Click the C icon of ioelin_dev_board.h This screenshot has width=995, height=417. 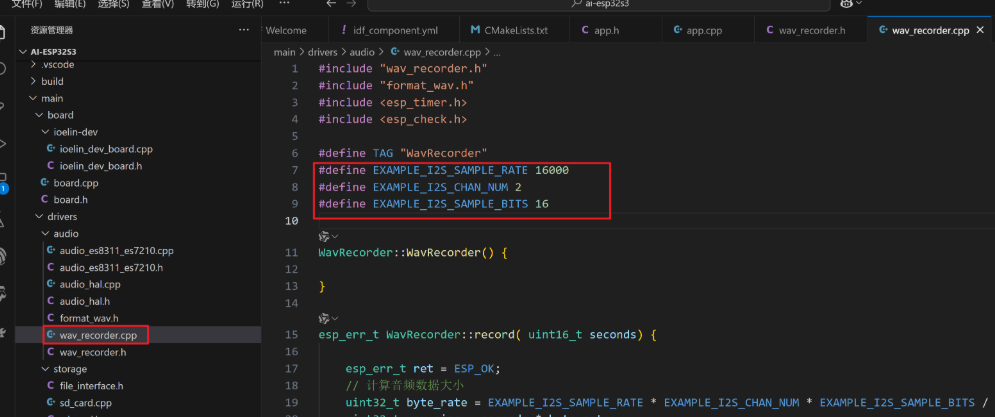click(51, 166)
